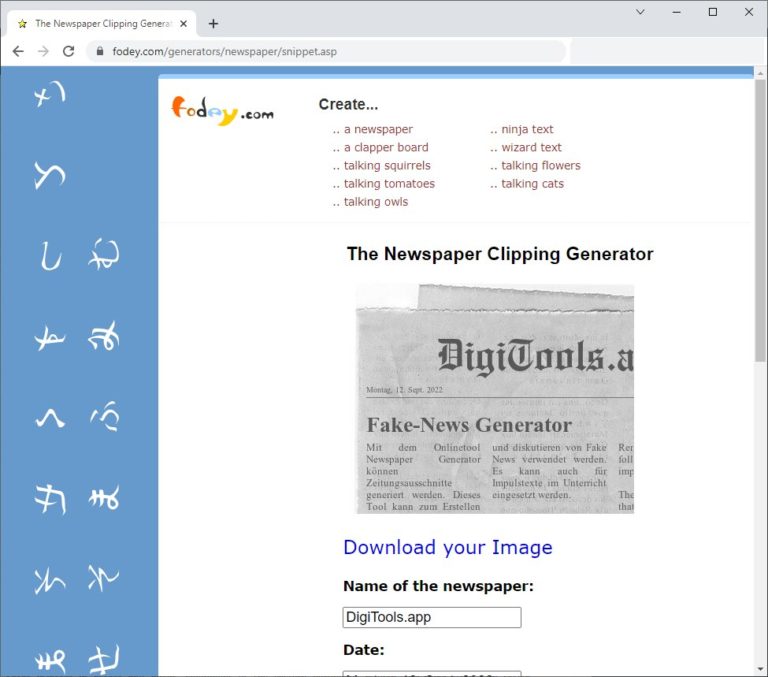Open the 'talking tomatoes' link

[389, 184]
